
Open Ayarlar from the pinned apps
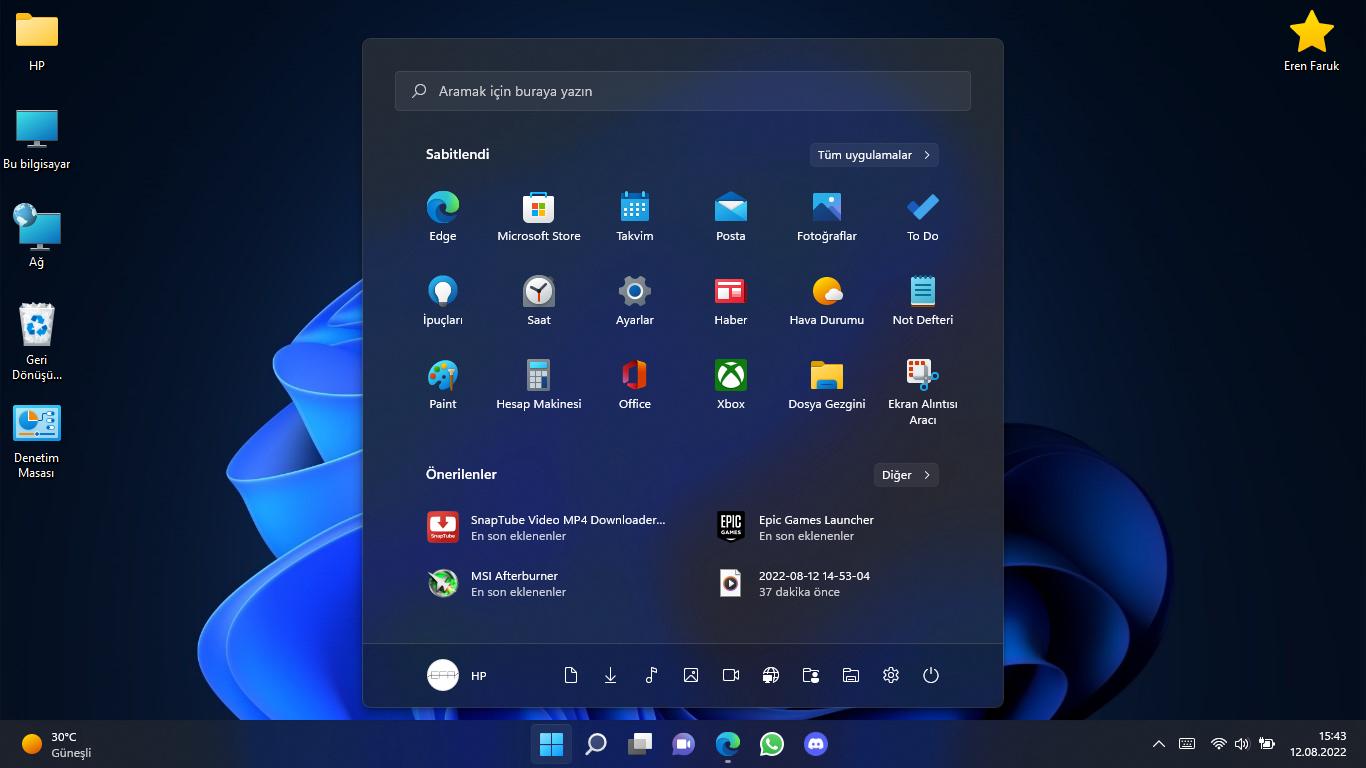point(635,301)
